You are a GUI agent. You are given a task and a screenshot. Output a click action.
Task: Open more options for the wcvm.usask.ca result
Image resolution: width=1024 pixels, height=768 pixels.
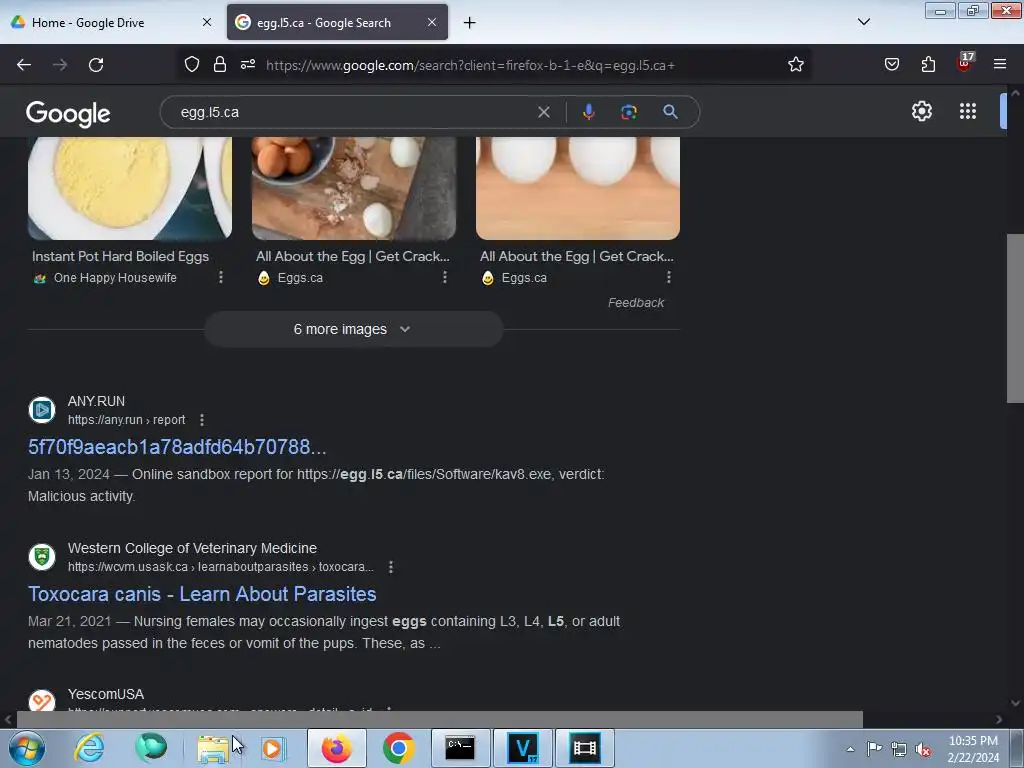391,567
